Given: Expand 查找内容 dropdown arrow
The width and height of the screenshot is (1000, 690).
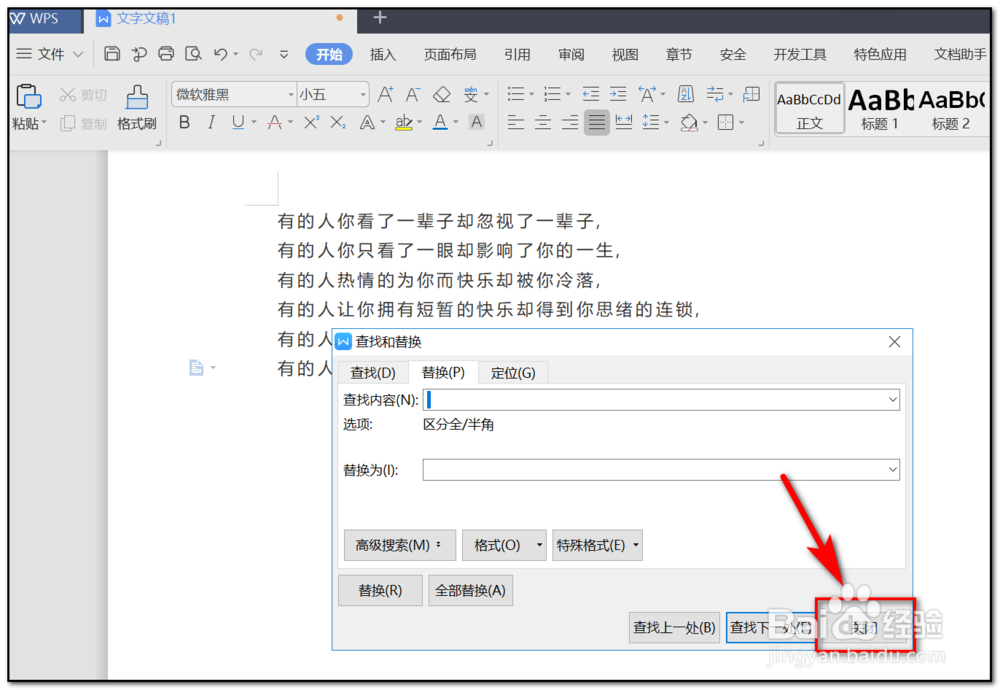Looking at the screenshot, I should 892,400.
